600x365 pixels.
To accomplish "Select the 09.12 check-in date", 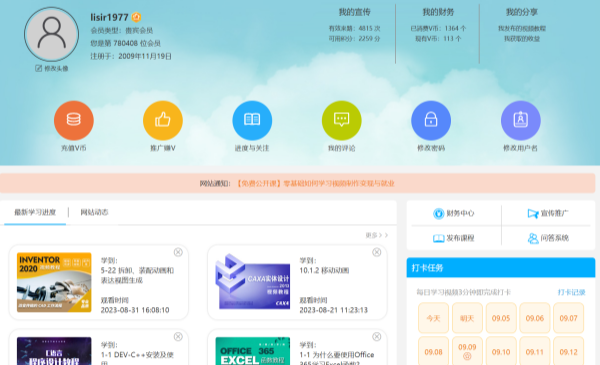I will pos(568,351).
